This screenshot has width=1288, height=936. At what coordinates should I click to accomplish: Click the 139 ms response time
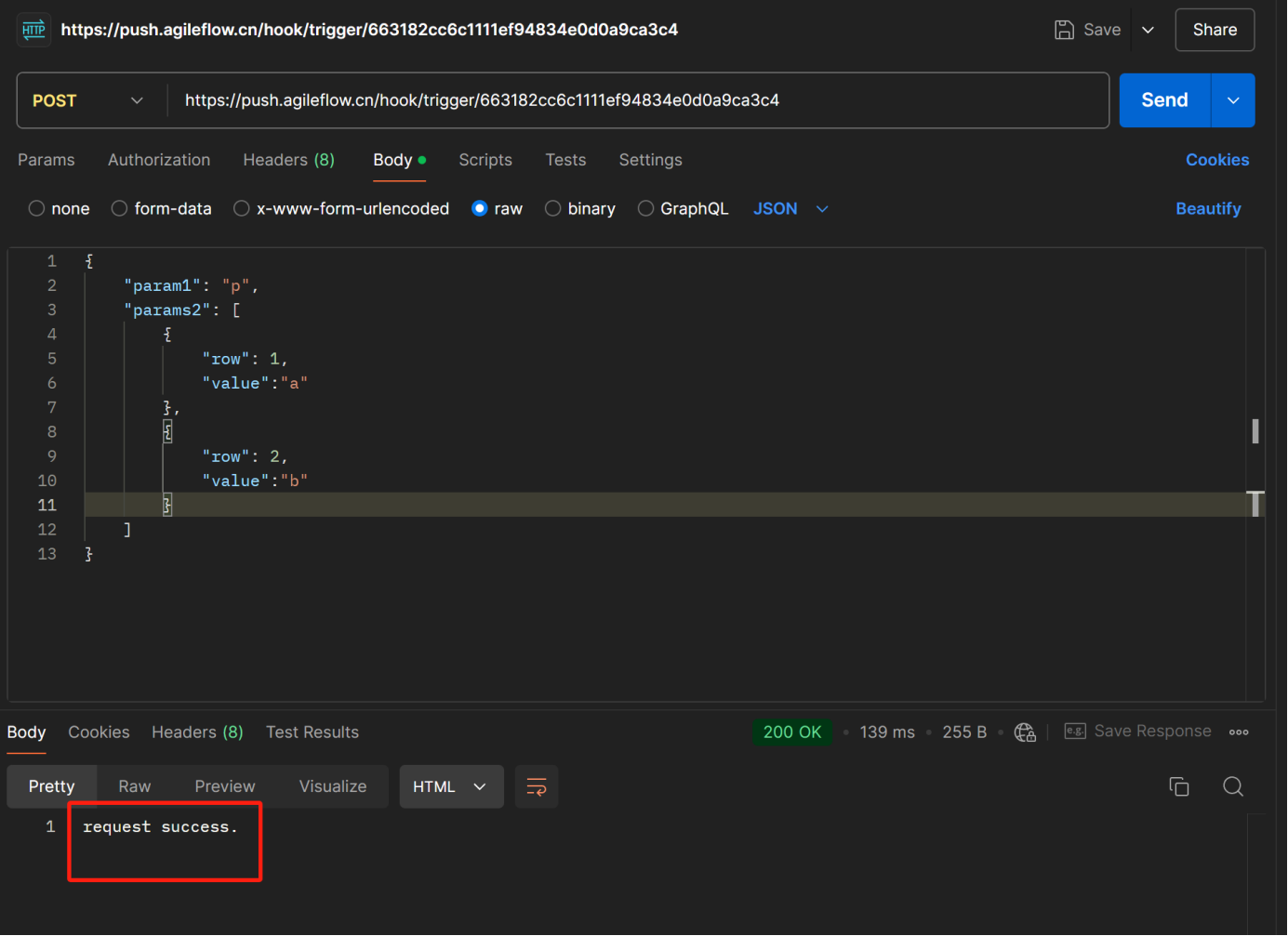(887, 732)
